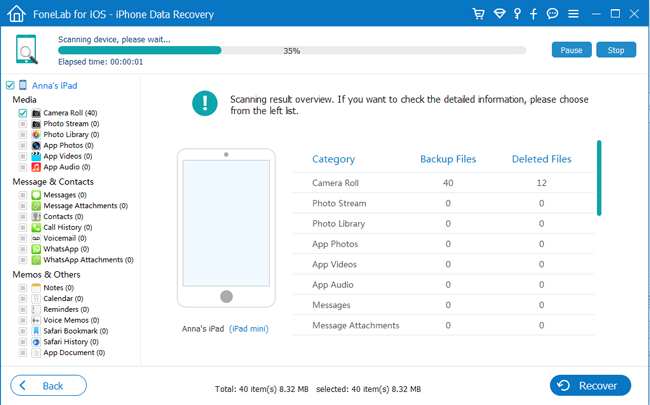Click the Photo Library colorful icon
The width and height of the screenshot is (650, 405).
[36, 134]
